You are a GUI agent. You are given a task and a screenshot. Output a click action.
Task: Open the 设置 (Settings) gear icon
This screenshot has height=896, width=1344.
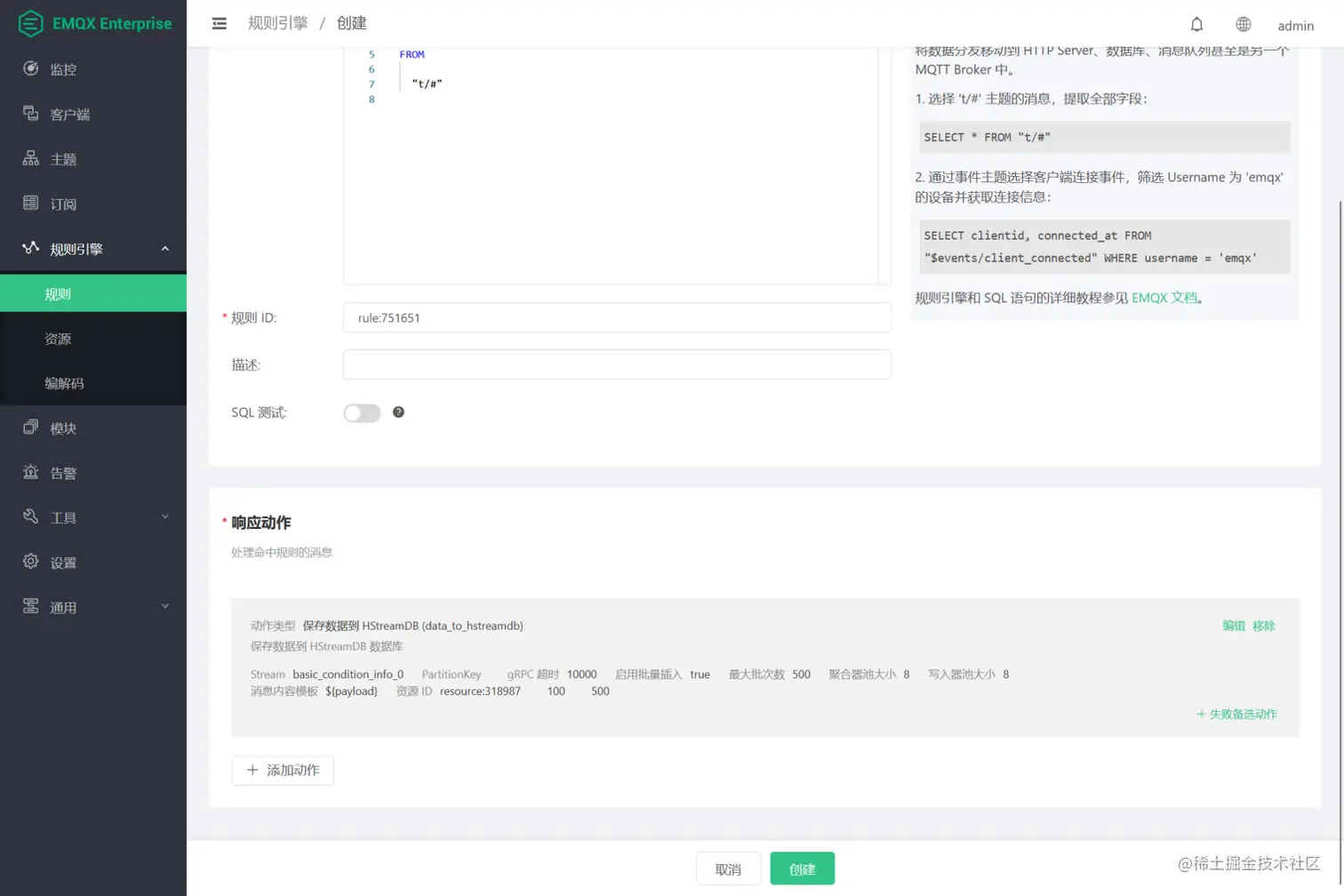pyautogui.click(x=31, y=562)
